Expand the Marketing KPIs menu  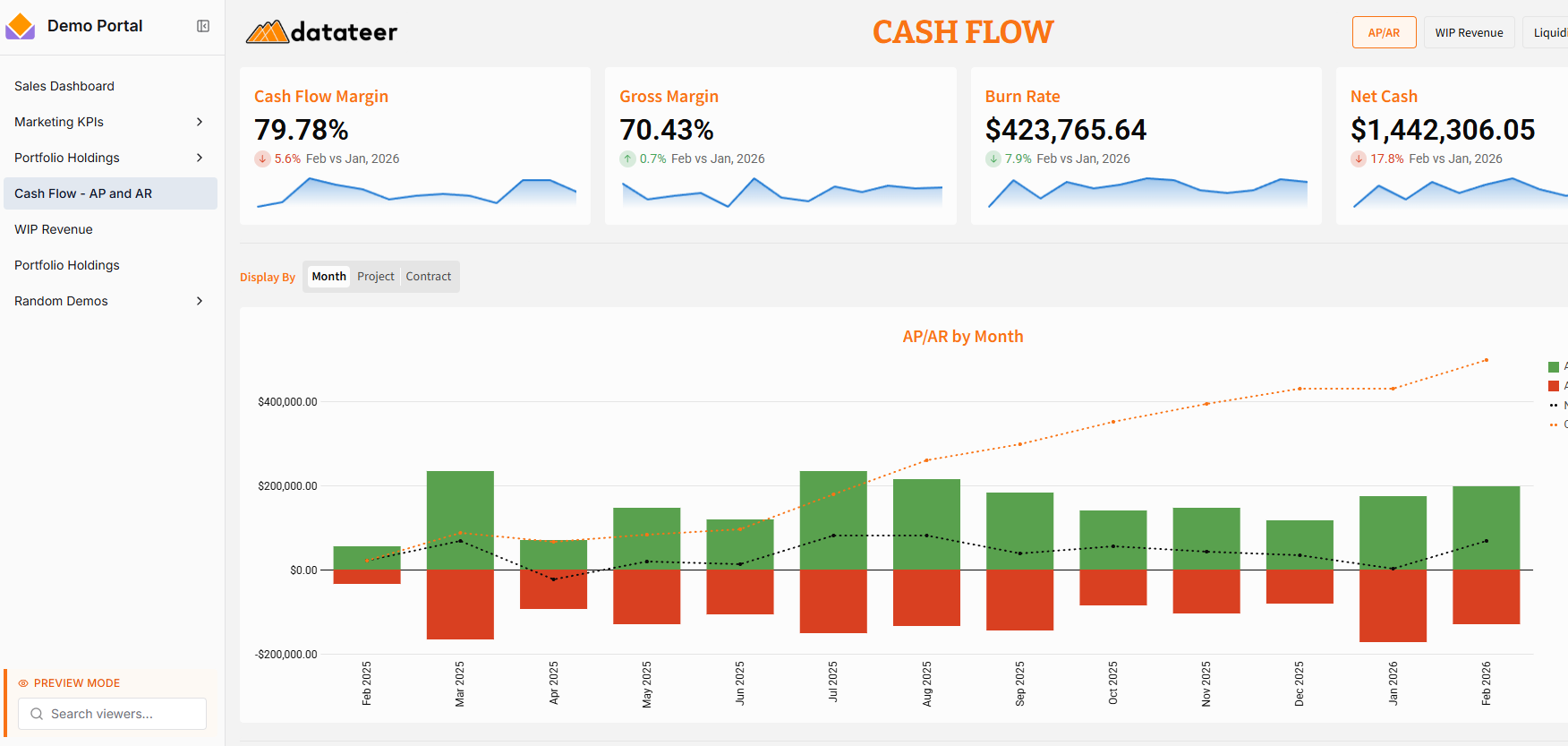[200, 122]
